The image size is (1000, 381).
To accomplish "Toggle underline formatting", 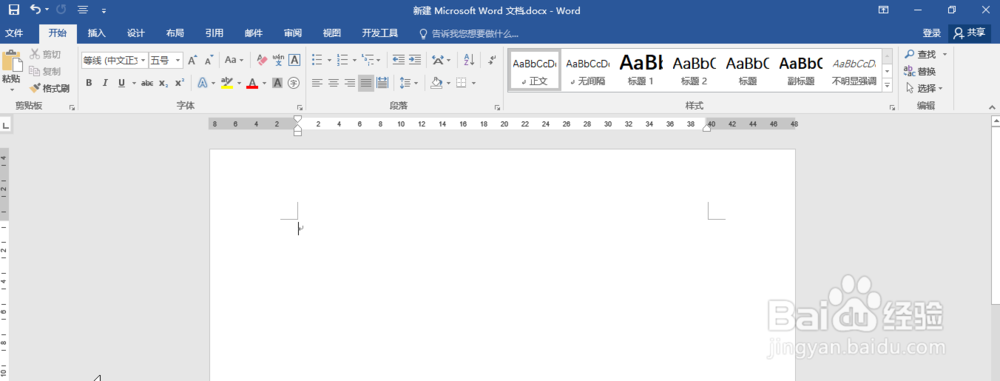I will (x=121, y=83).
